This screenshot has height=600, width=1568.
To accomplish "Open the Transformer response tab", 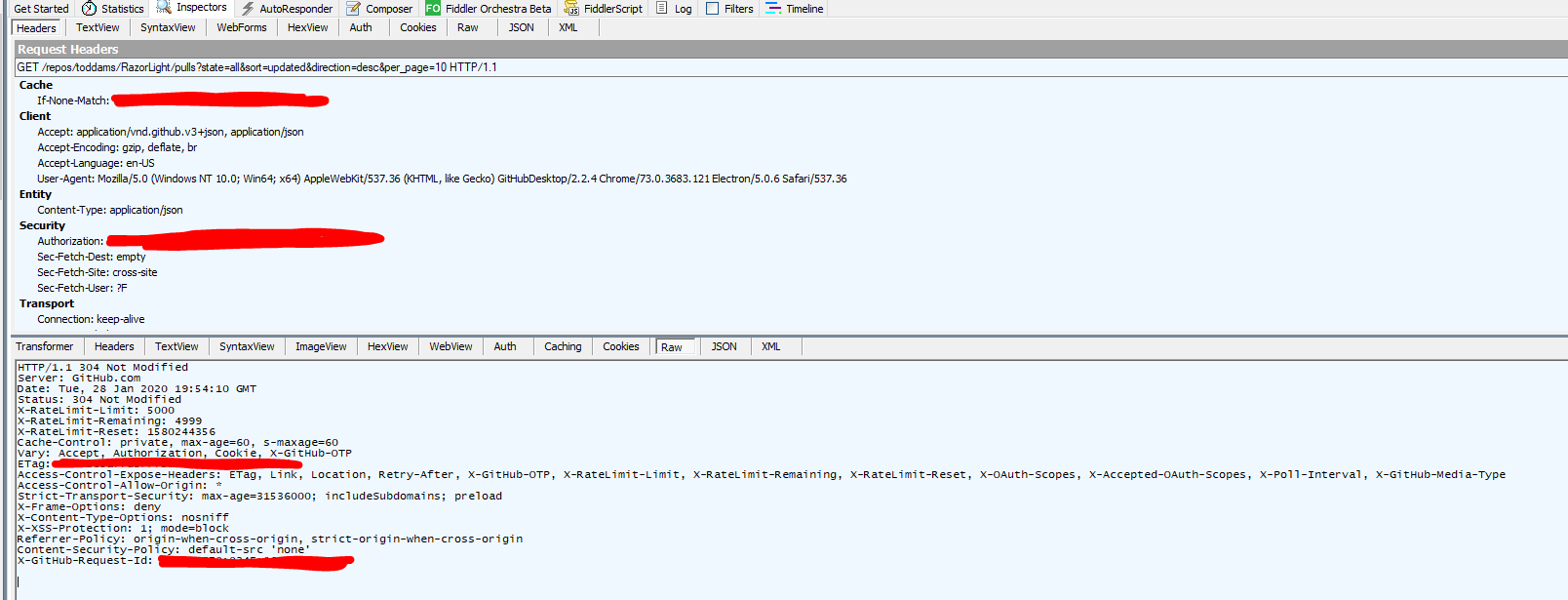I will point(44,346).
